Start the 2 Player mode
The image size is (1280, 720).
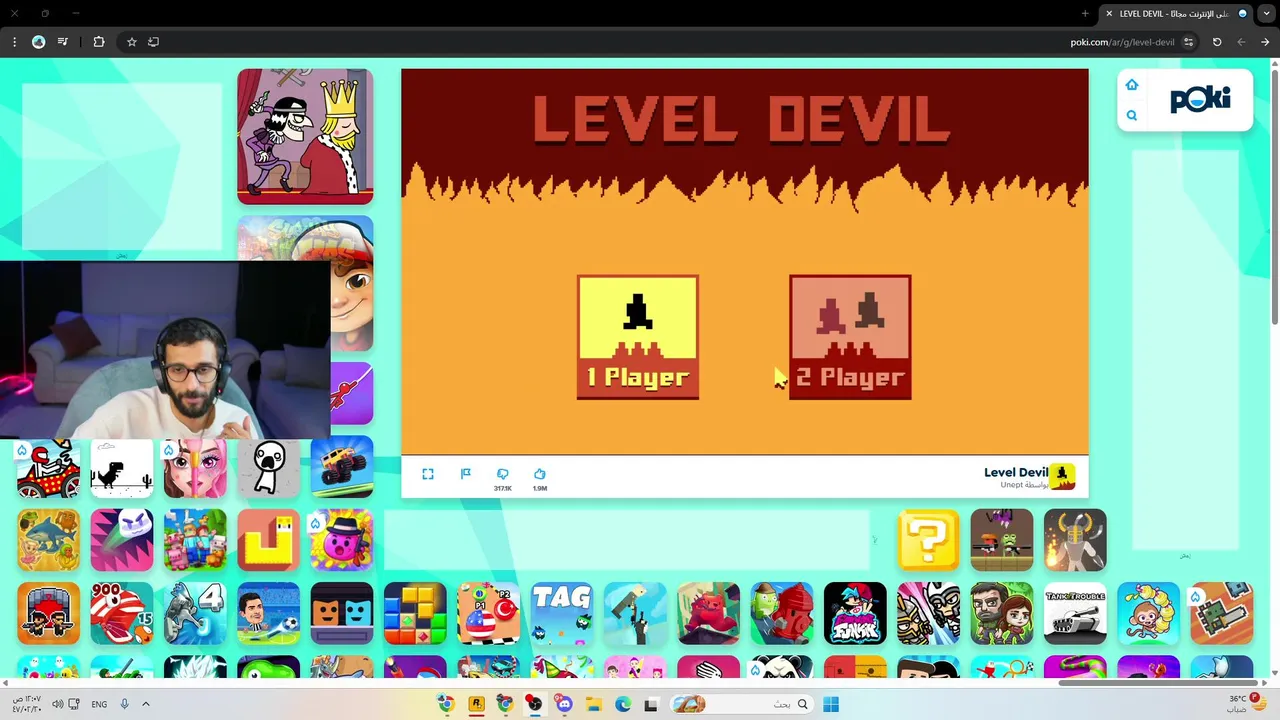point(850,338)
